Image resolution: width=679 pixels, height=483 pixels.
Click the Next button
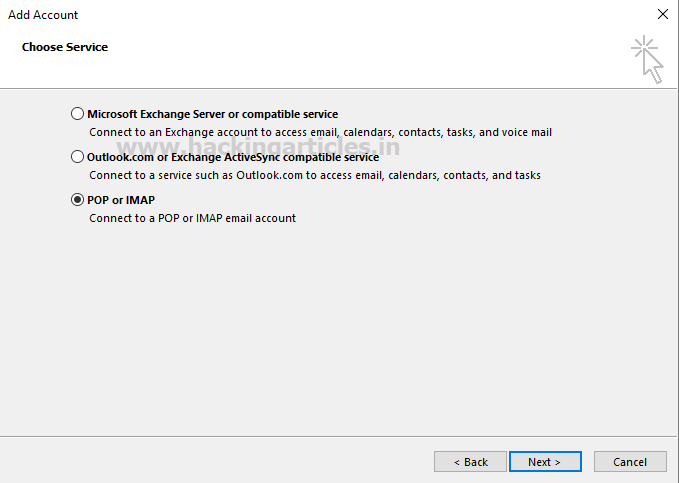click(x=545, y=462)
